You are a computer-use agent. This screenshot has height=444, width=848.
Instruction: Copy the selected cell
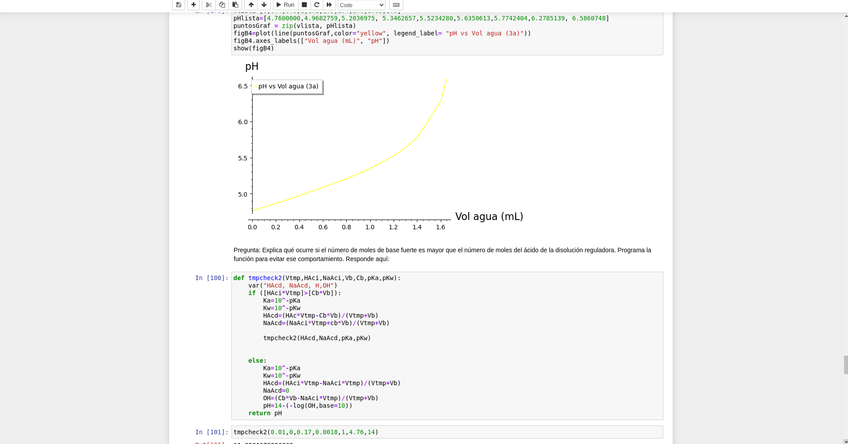[222, 5]
